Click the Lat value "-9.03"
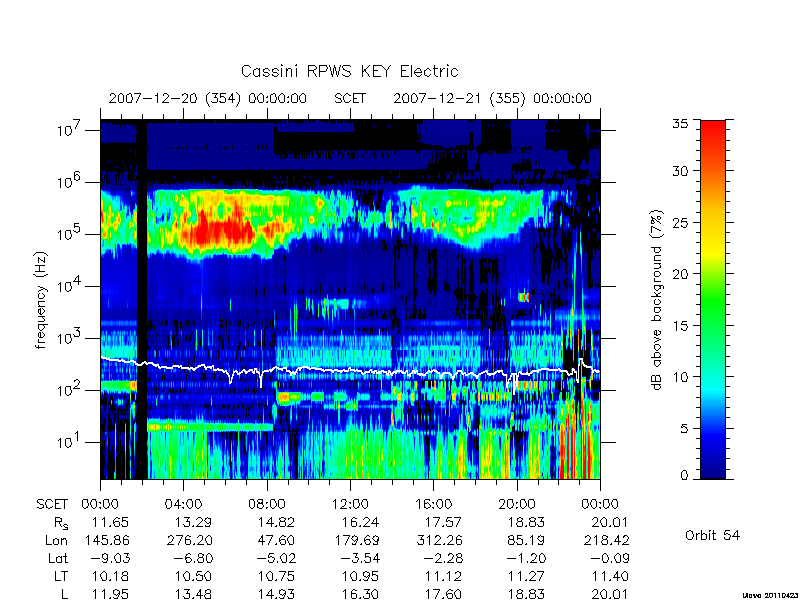800x600 pixels. [x=110, y=558]
